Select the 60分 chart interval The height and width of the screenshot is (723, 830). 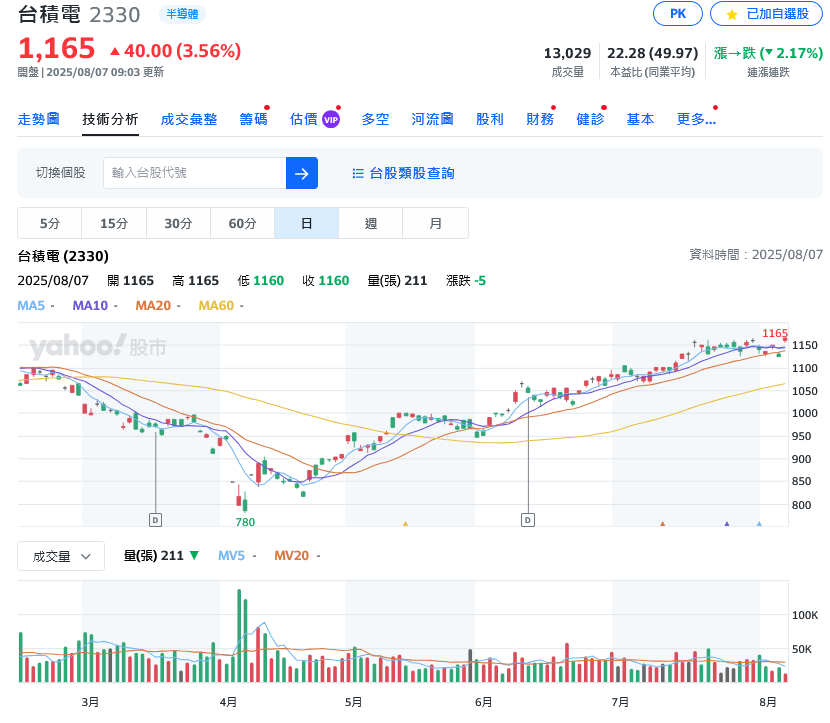point(242,223)
